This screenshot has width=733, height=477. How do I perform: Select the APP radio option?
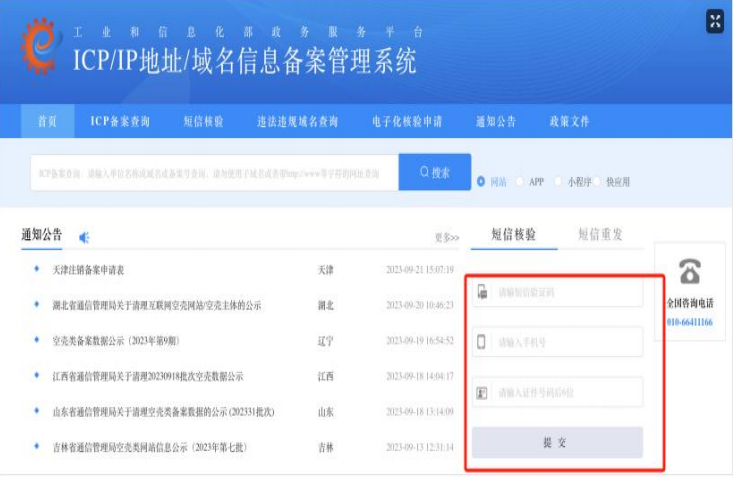click(x=520, y=182)
